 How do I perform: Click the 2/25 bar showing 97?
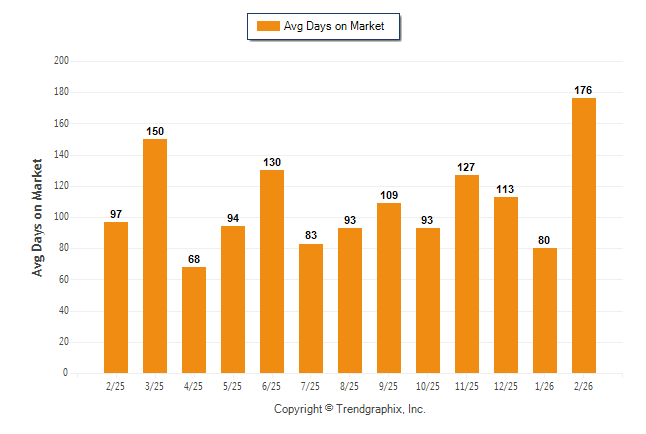[116, 297]
